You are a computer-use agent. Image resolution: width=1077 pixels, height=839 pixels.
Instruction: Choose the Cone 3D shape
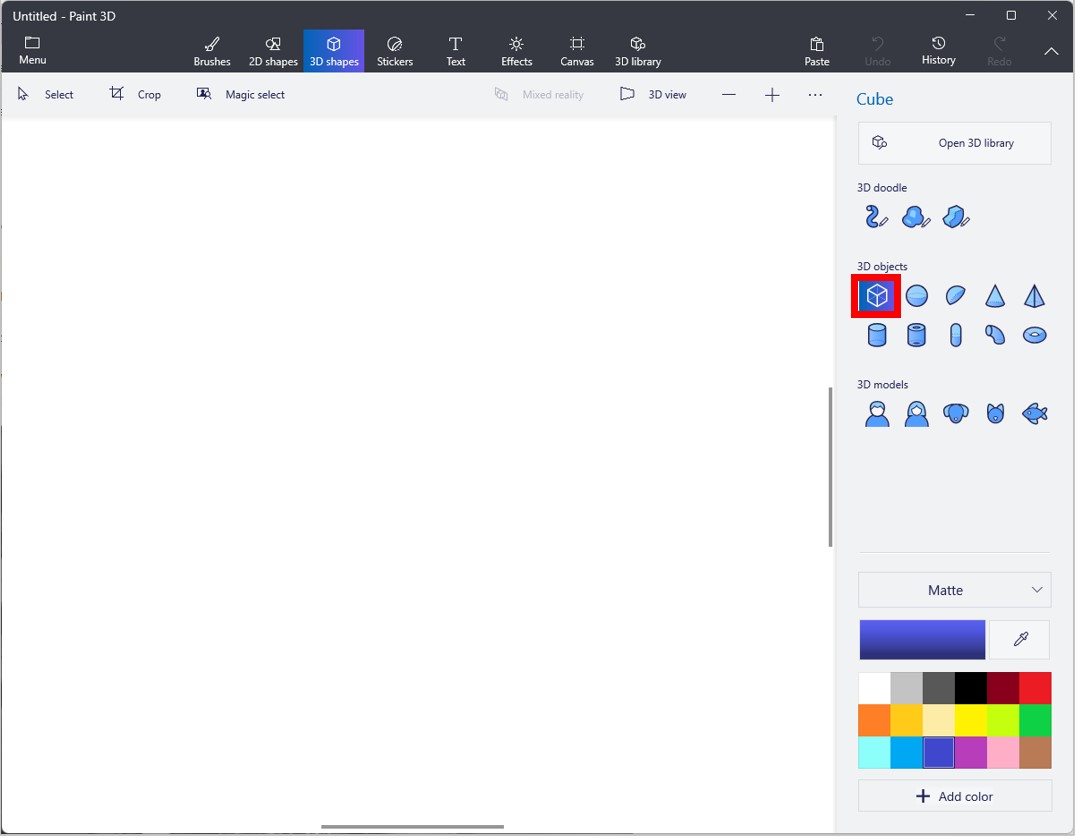click(x=994, y=295)
